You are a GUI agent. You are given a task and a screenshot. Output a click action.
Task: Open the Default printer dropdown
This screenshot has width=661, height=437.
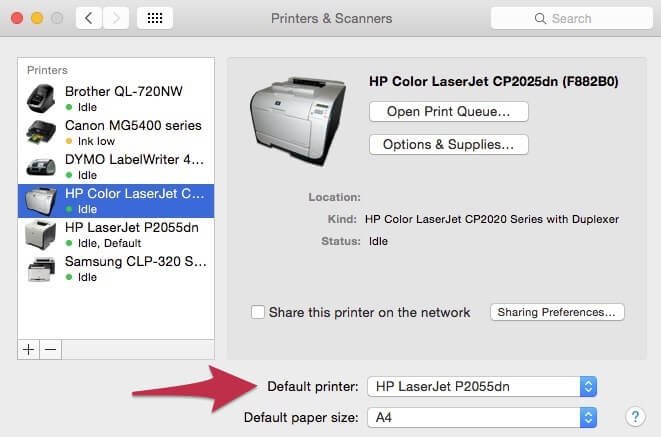pyautogui.click(x=482, y=386)
